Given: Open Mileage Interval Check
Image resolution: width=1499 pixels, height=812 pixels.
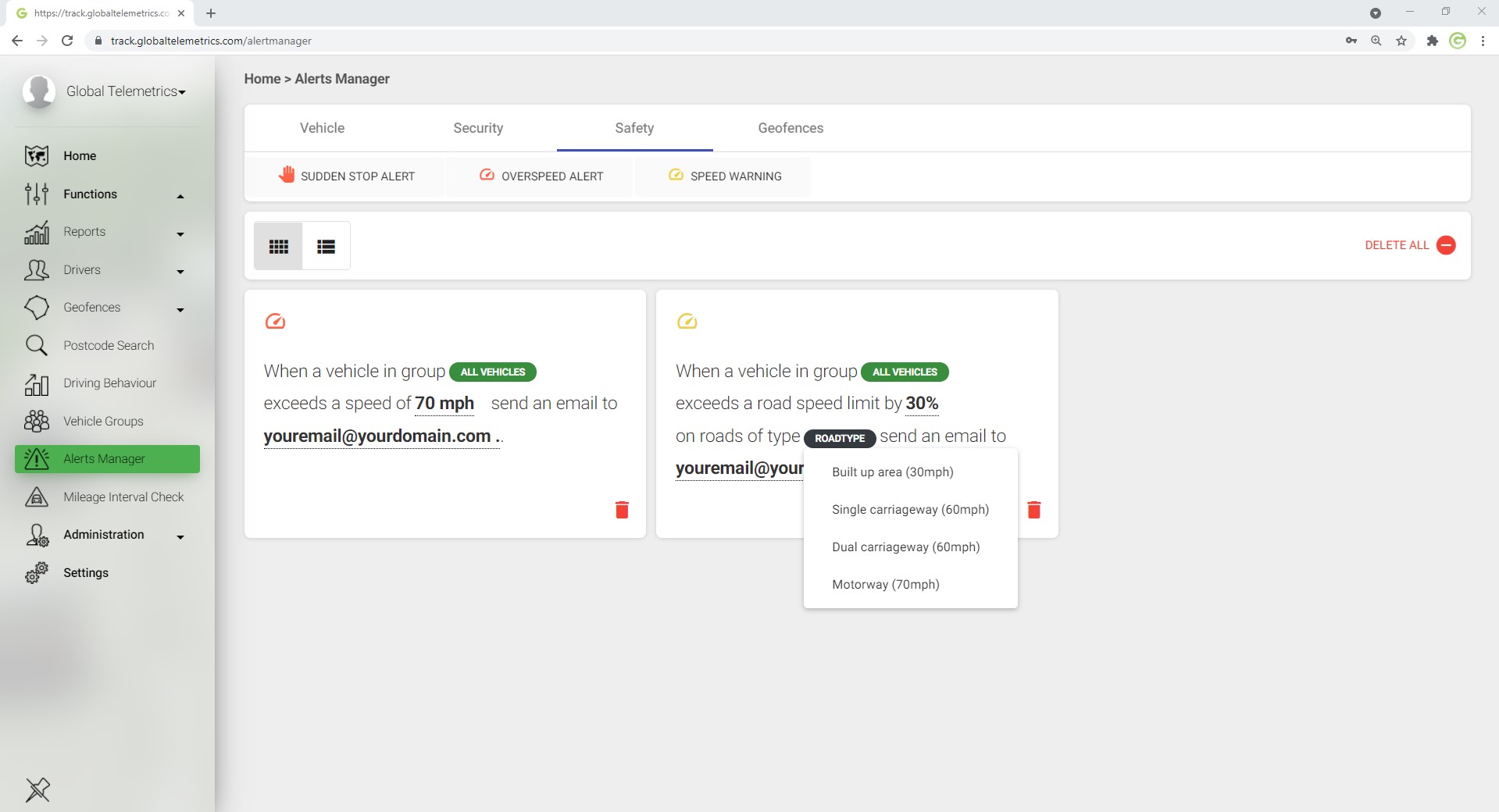Looking at the screenshot, I should pos(123,497).
